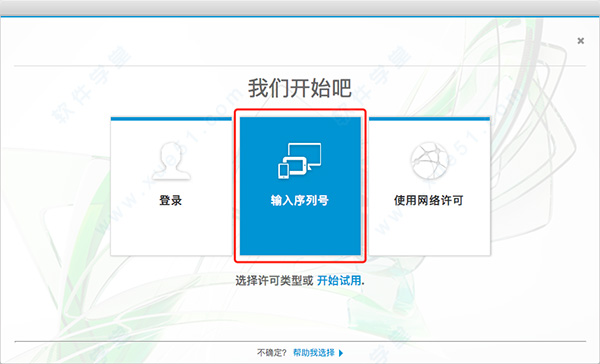Open the 帮助我选择 help link
The width and height of the screenshot is (600, 364).
click(314, 353)
